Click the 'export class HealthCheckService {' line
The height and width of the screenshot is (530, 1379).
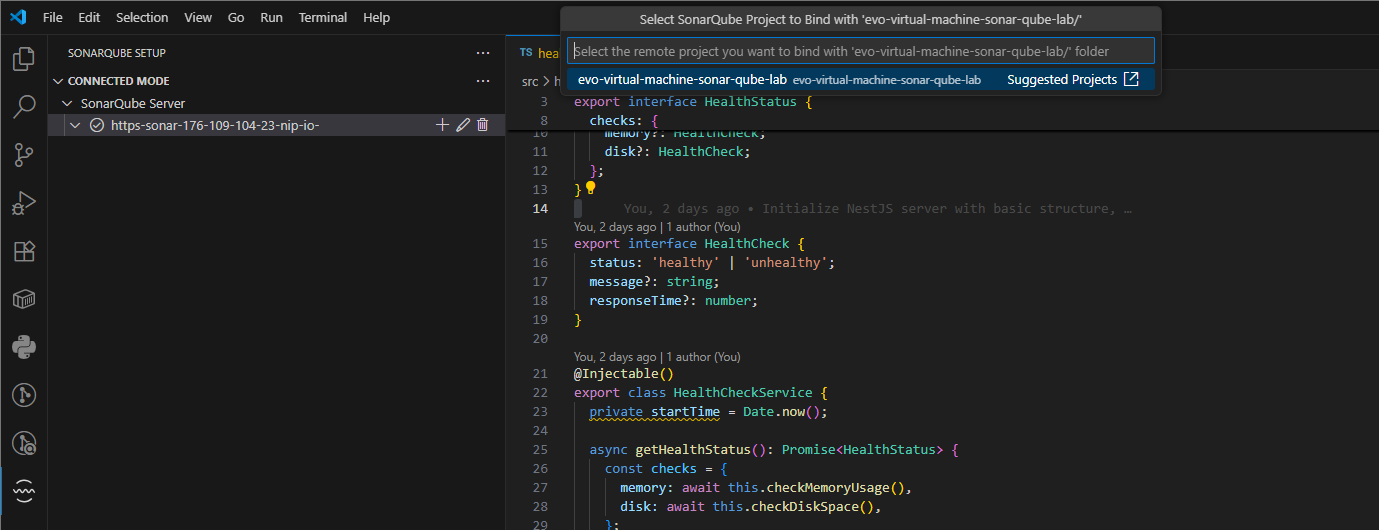pyautogui.click(x=700, y=392)
